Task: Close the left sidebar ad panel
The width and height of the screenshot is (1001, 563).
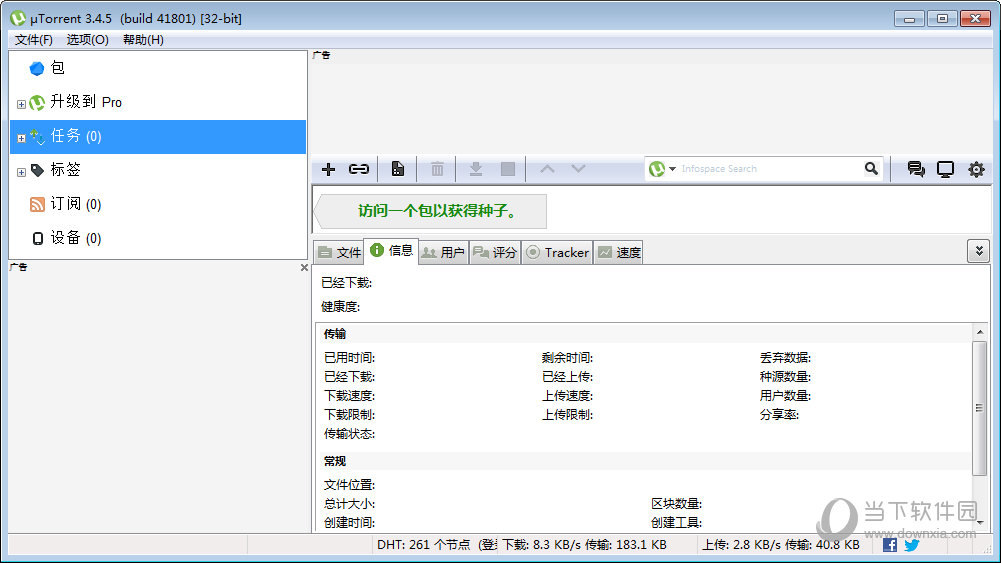Action: 304,268
